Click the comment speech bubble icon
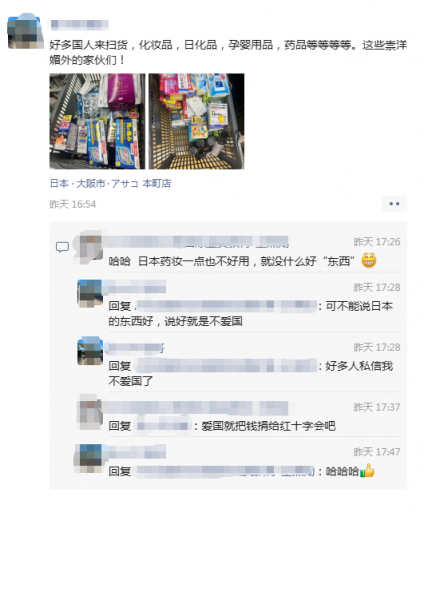 [62, 247]
